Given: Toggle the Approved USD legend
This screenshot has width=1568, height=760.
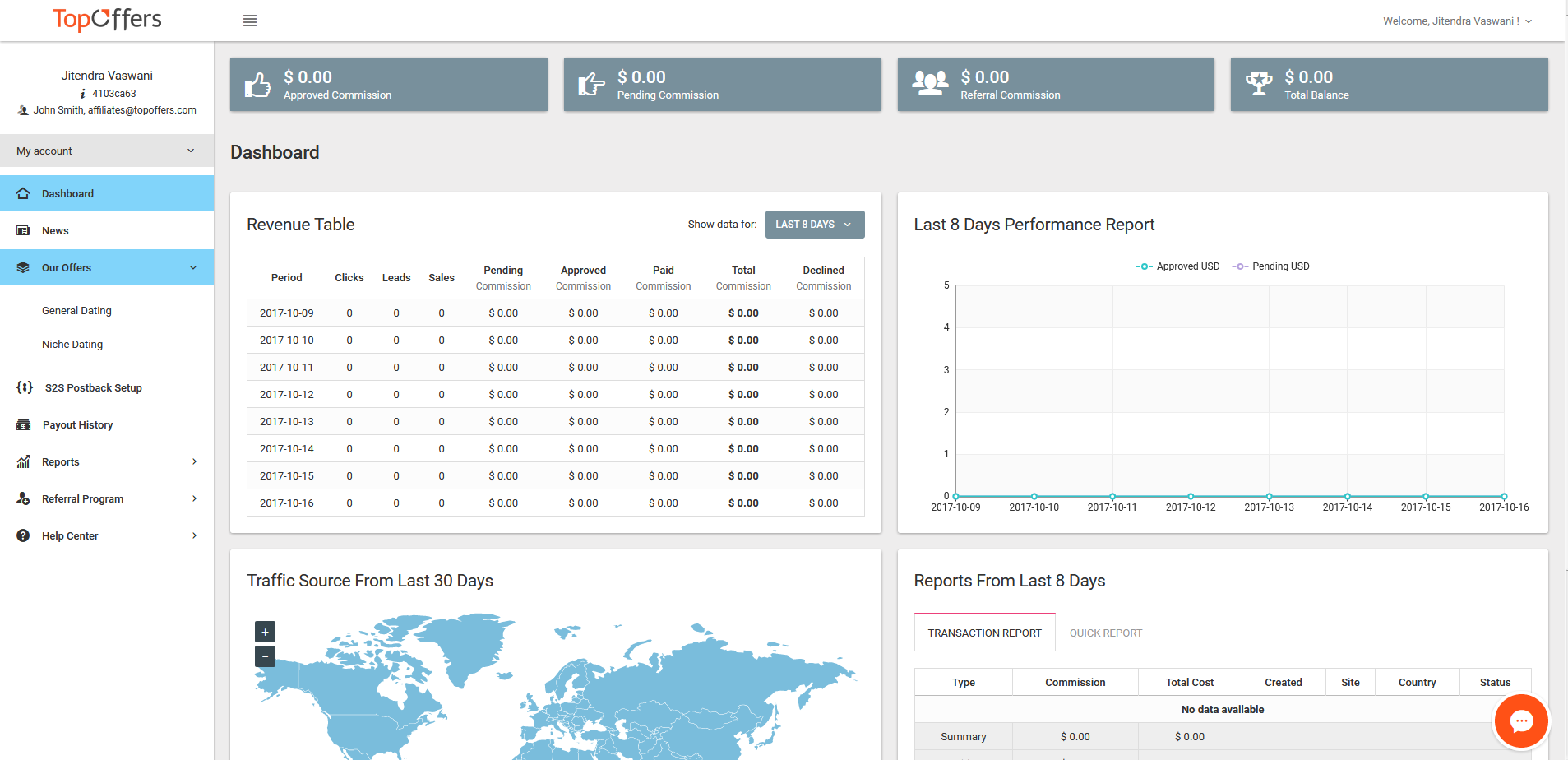Looking at the screenshot, I should pyautogui.click(x=1177, y=266).
